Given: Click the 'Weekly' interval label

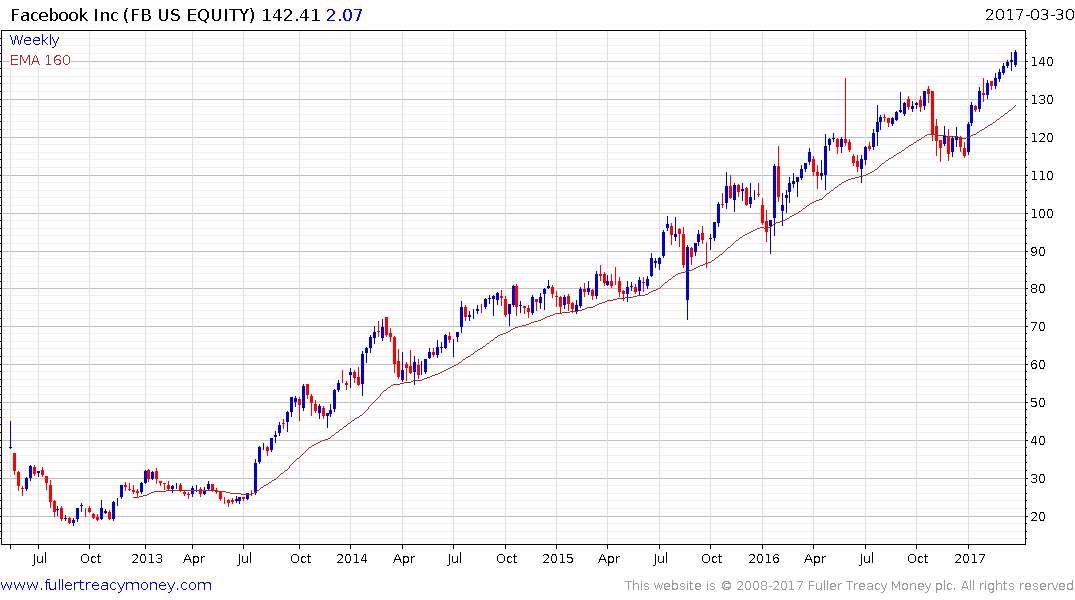Looking at the screenshot, I should [34, 40].
